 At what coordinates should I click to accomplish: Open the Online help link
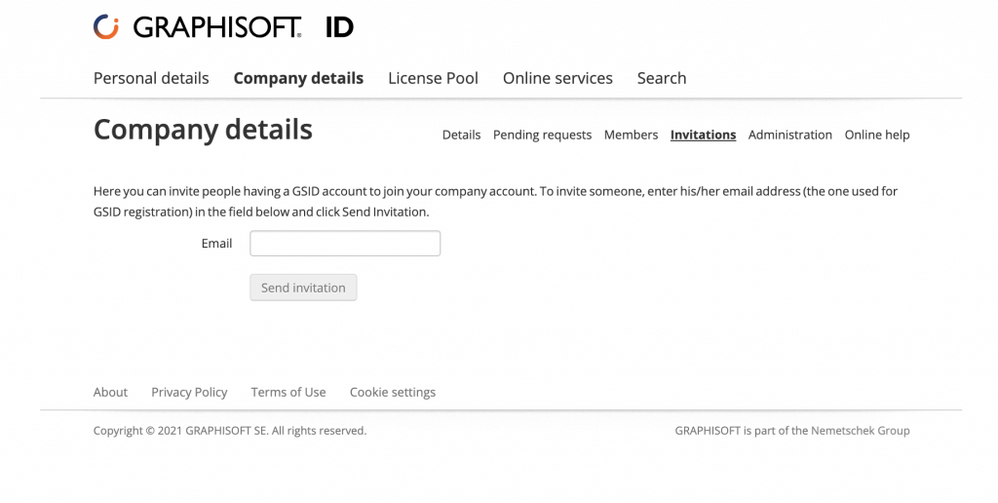[877, 135]
